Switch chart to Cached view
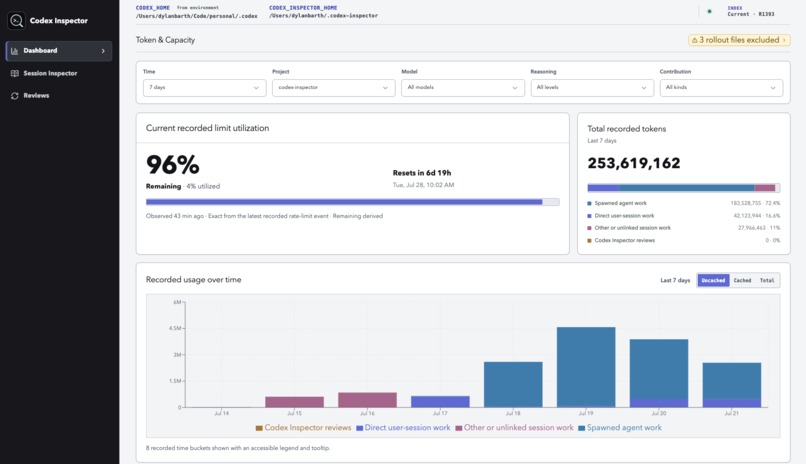Screen dimensions: 806x464 [742, 281]
